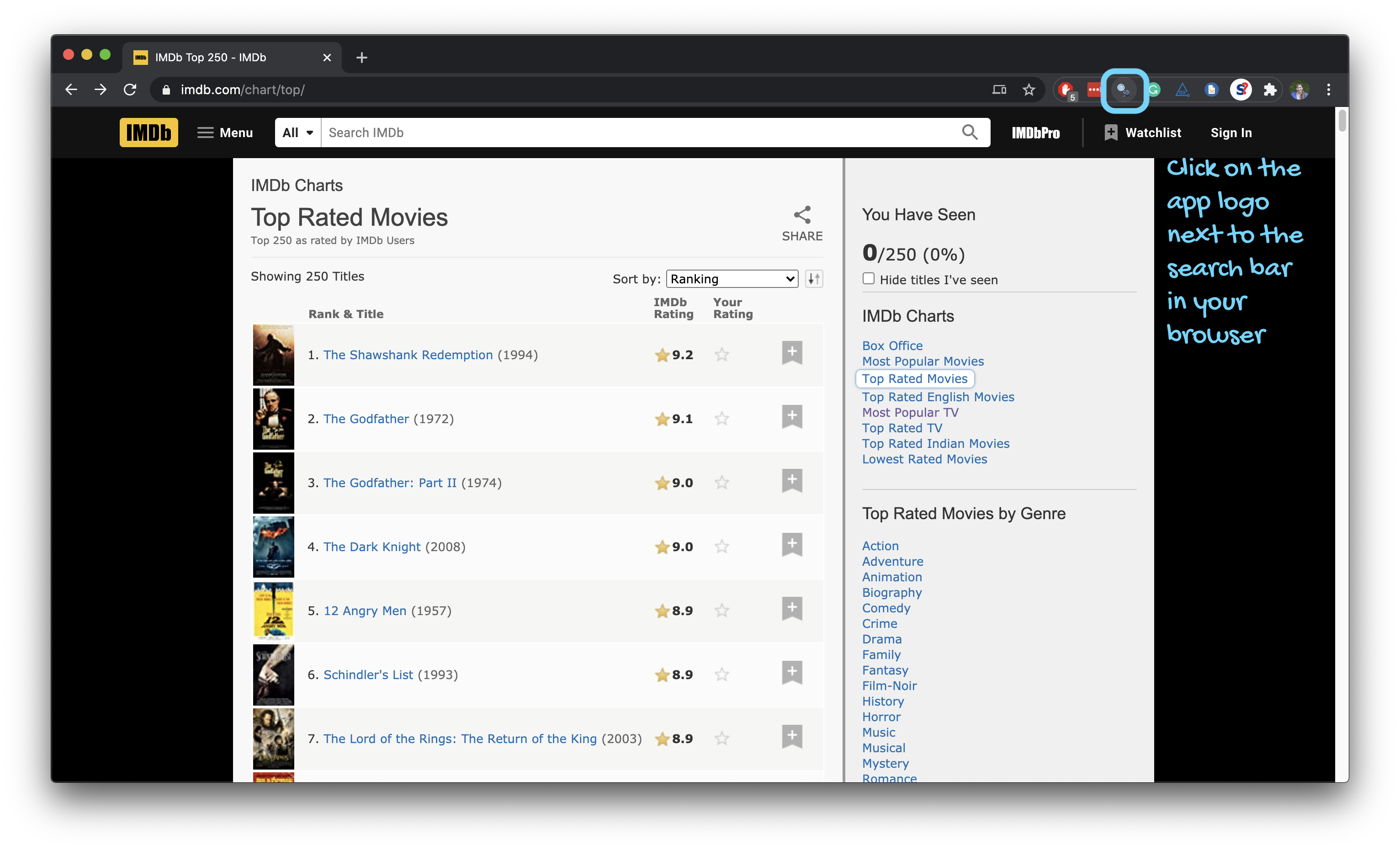
Task: Go to IMDbPro
Action: [x=1035, y=133]
